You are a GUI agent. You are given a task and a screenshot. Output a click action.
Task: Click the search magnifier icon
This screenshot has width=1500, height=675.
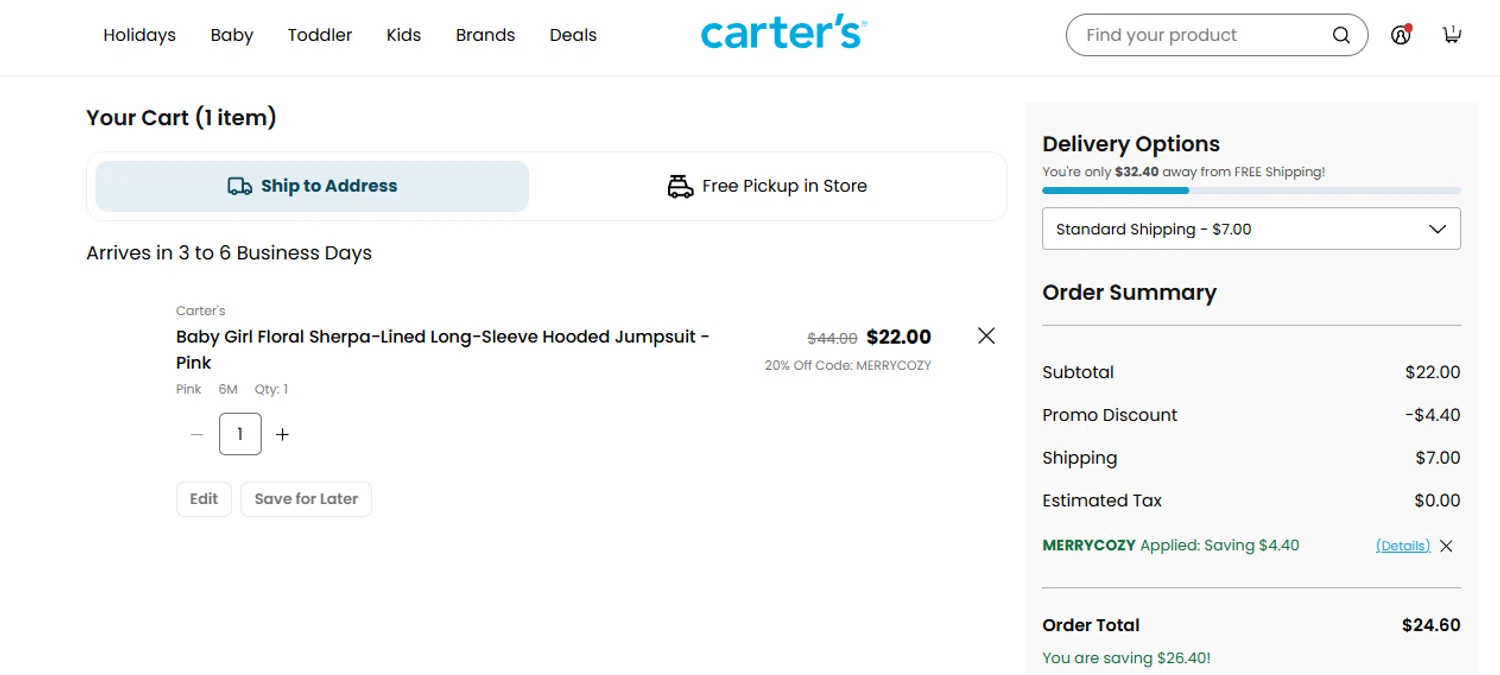click(x=1341, y=35)
